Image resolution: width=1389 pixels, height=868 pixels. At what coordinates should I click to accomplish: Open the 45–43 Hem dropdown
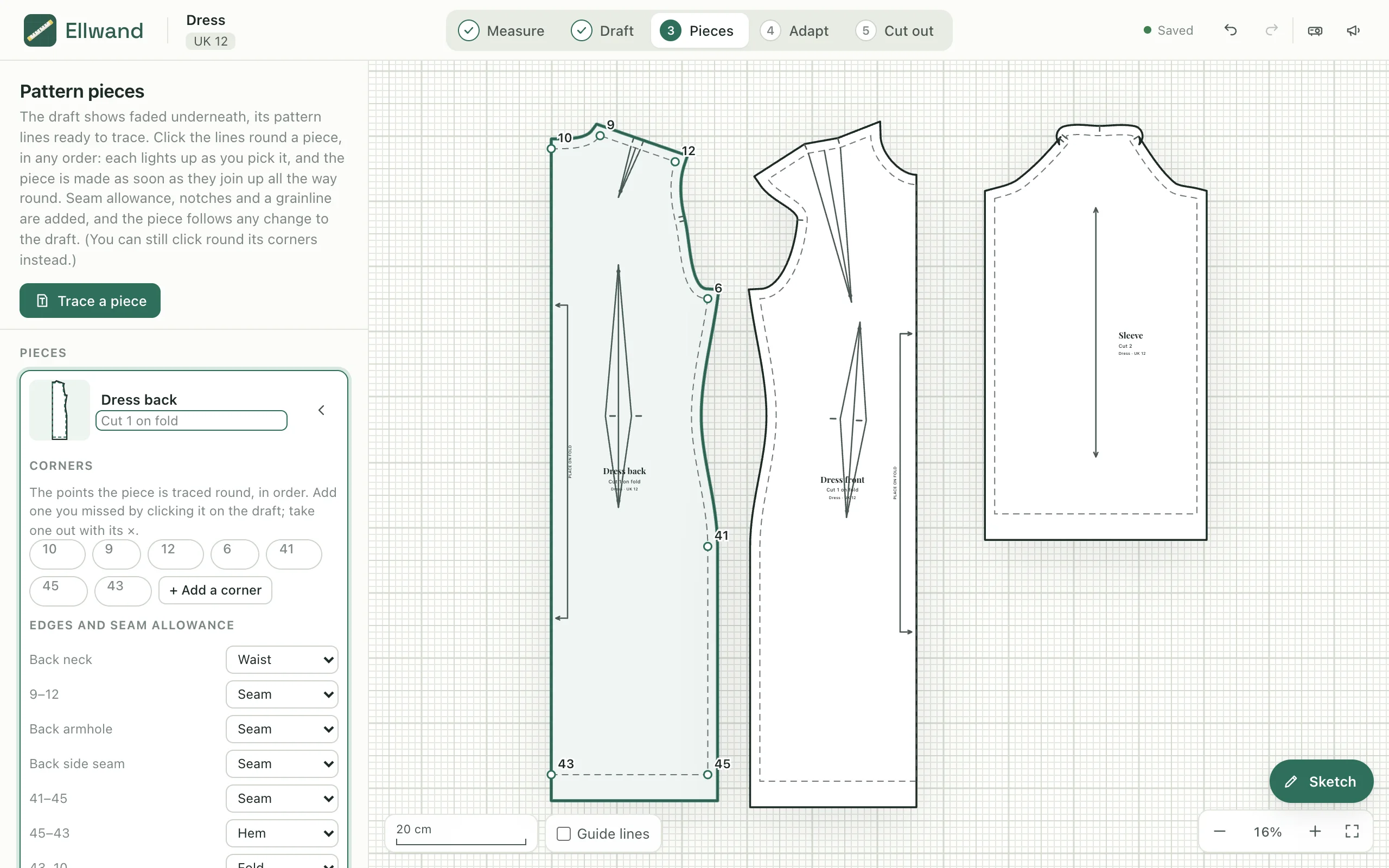tap(282, 833)
